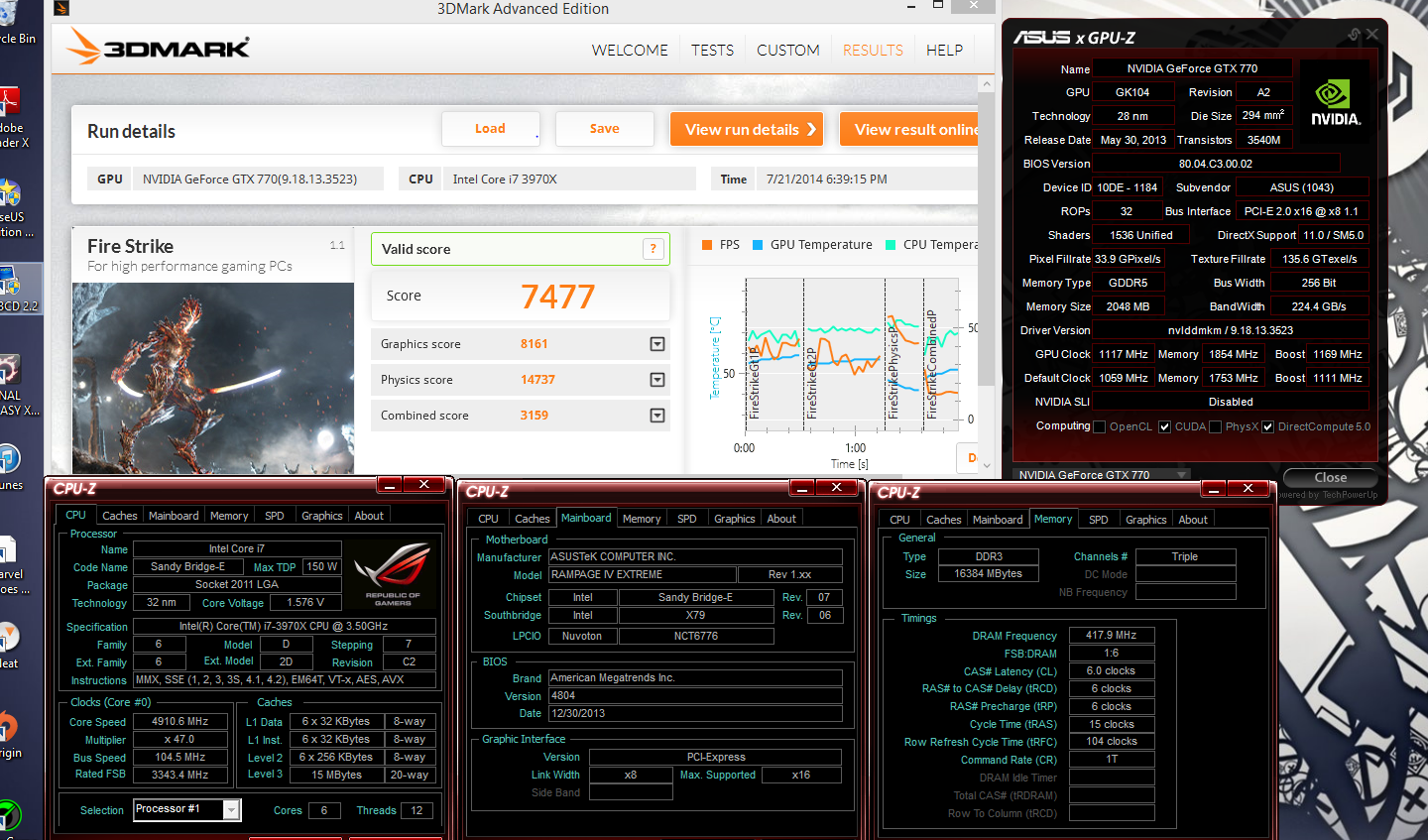This screenshot has width=1428, height=840.
Task: Open SPD tab in first CPU-Z window
Action: (275, 516)
